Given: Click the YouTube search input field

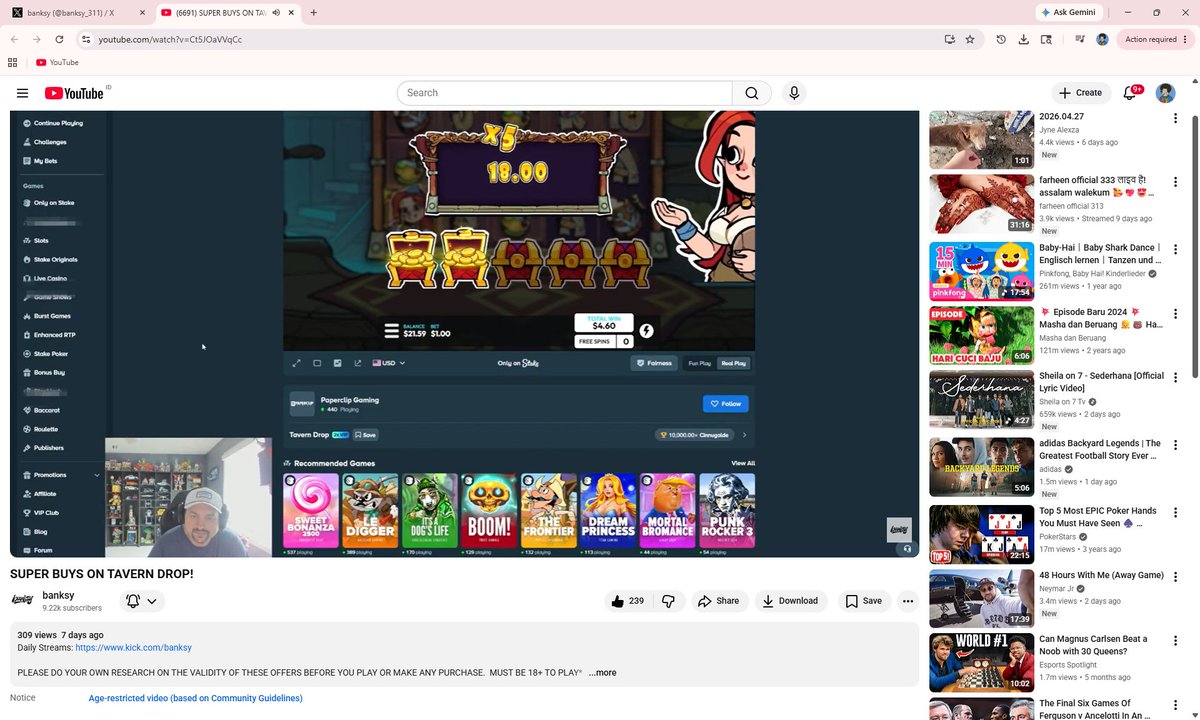Looking at the screenshot, I should (565, 93).
